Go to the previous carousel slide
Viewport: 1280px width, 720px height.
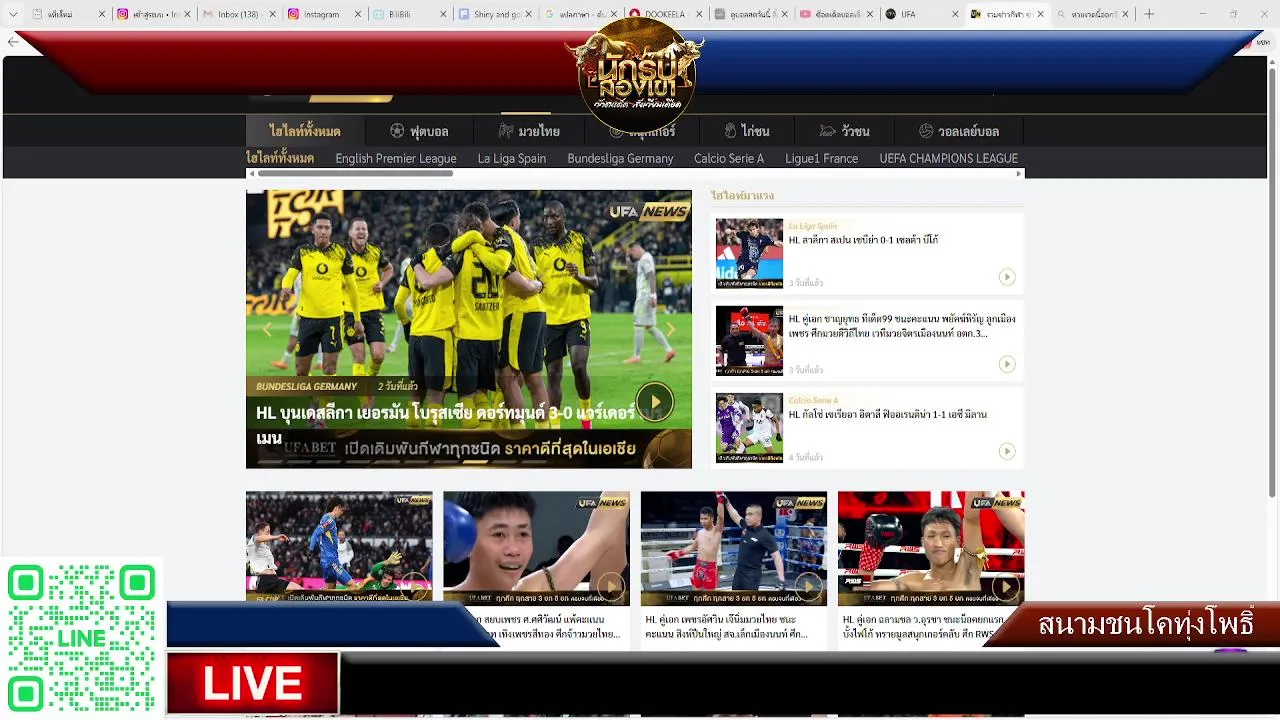[x=266, y=329]
